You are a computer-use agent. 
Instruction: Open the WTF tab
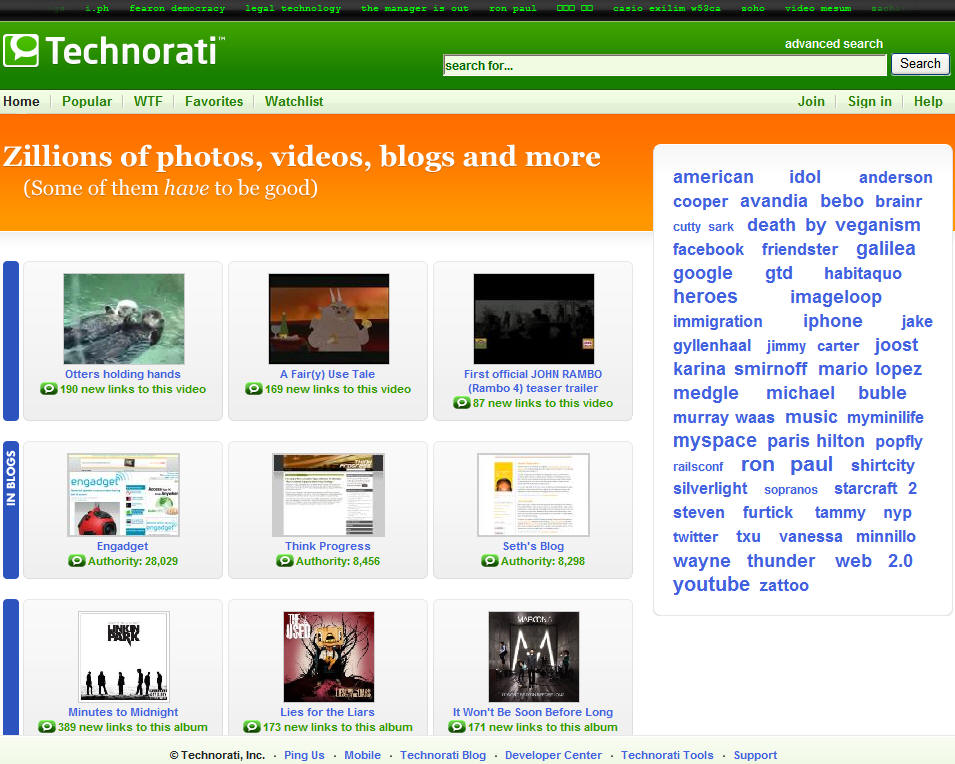pos(148,101)
